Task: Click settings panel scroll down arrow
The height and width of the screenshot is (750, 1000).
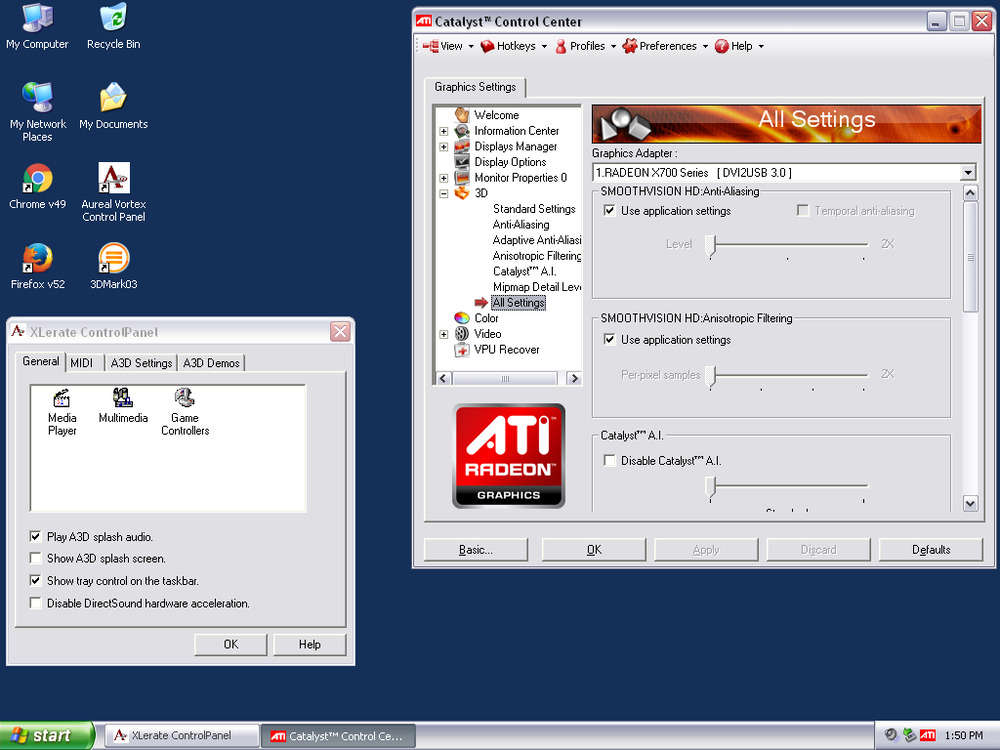Action: coord(970,503)
